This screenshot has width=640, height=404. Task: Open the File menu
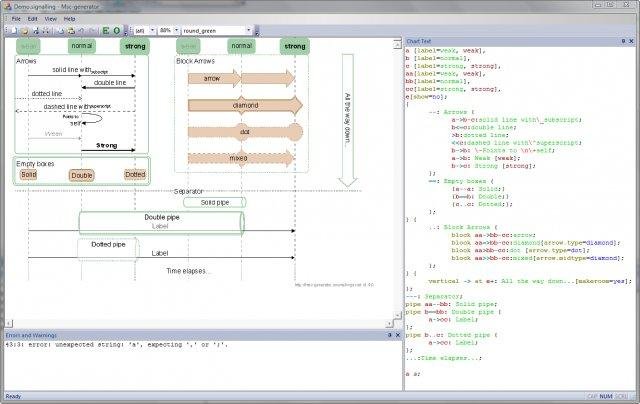(x=16, y=18)
